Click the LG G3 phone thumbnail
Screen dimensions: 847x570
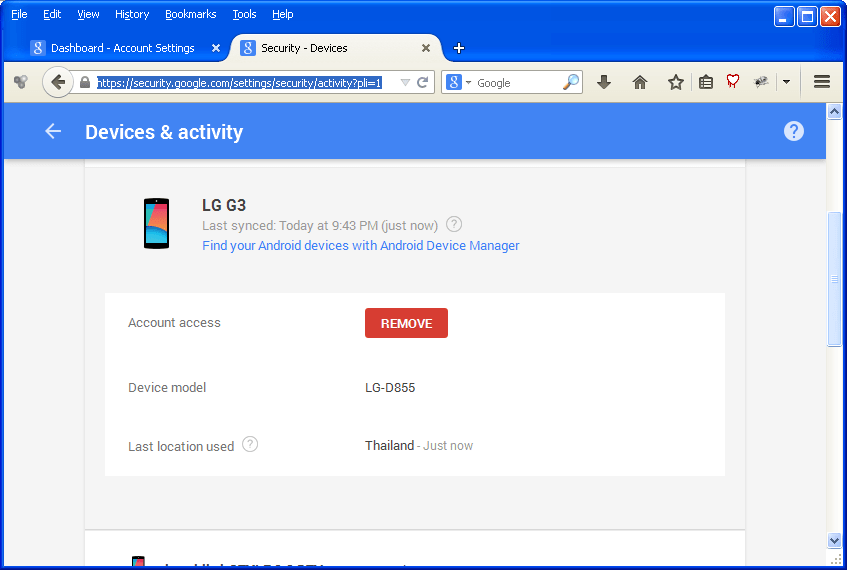tap(156, 223)
